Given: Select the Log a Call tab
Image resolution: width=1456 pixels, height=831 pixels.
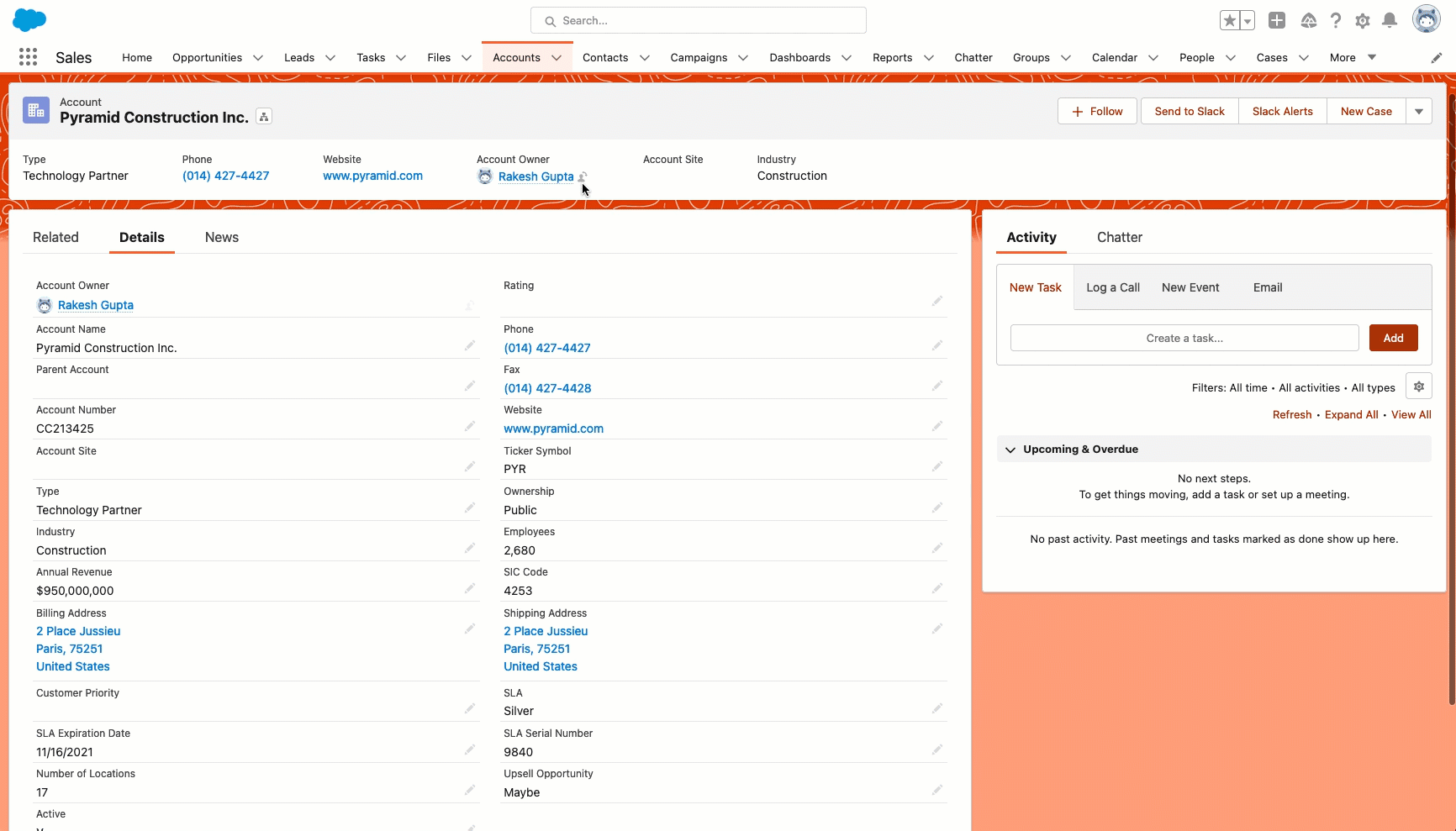Looking at the screenshot, I should point(1113,287).
